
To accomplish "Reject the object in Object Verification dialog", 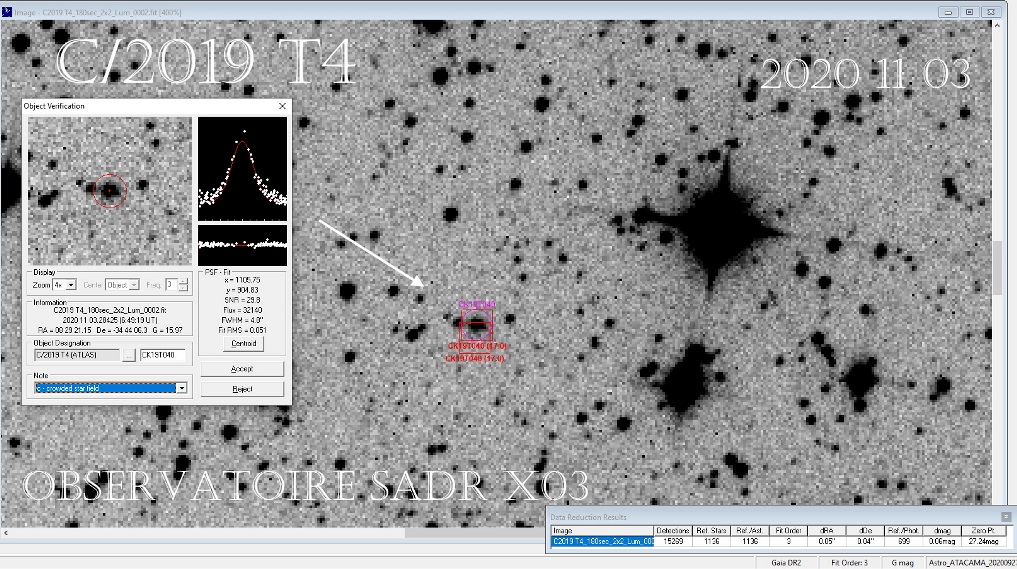I will (242, 389).
